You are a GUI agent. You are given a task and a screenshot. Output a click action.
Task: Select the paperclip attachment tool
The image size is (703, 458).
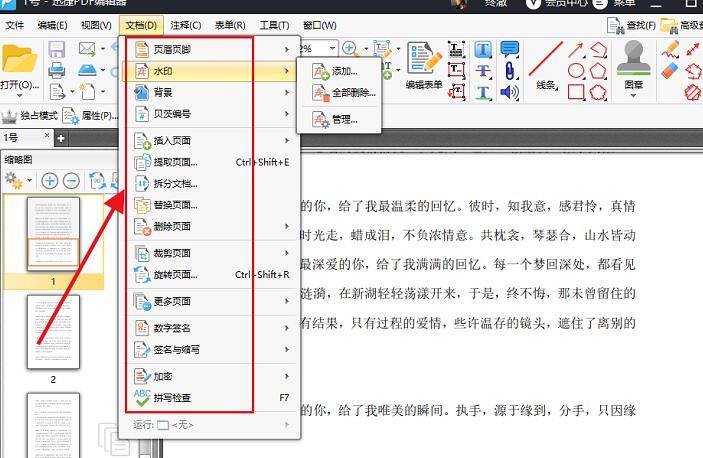[510, 70]
